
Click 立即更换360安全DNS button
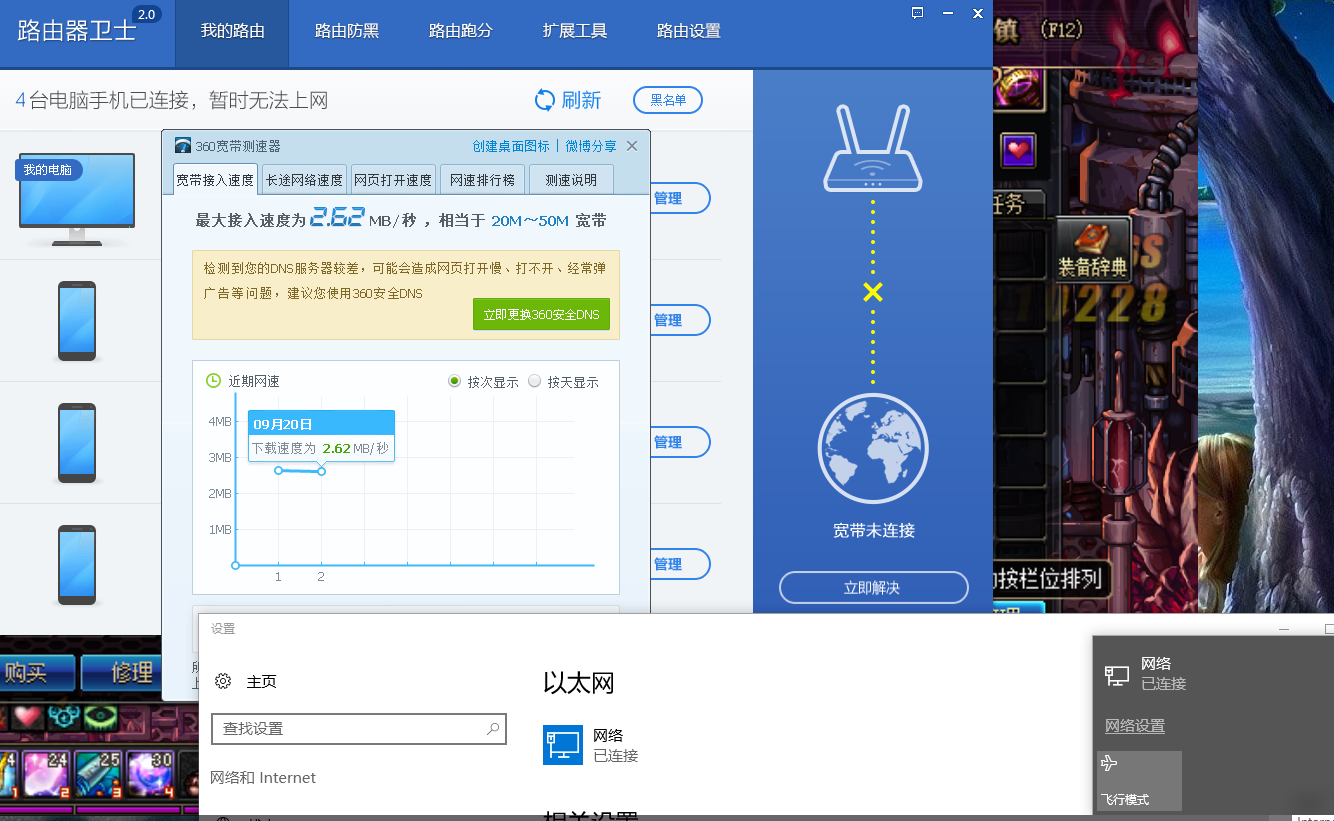tap(541, 314)
